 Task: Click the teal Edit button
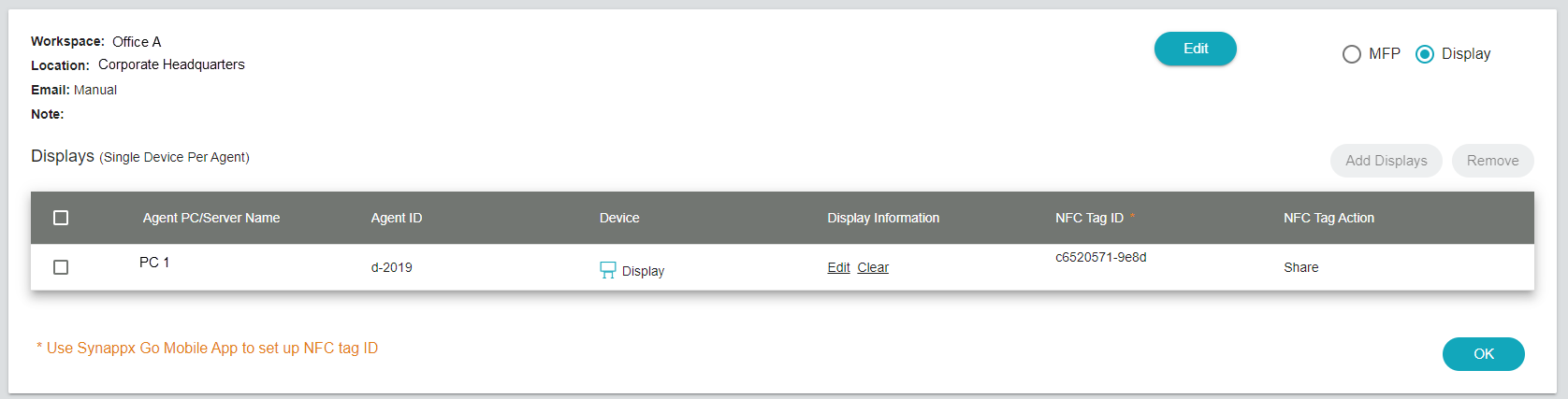(1195, 49)
